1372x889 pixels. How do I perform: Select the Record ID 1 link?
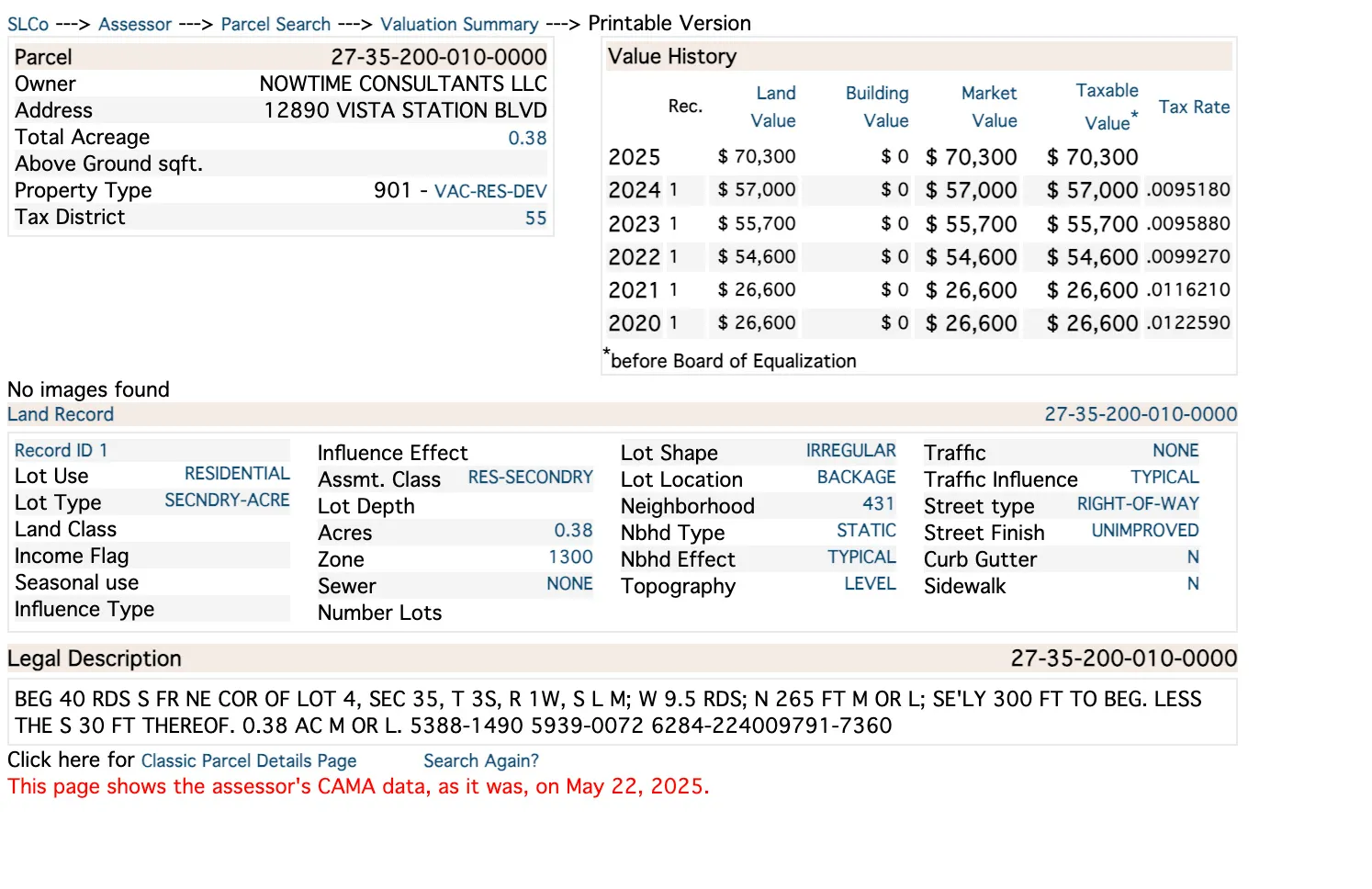(x=61, y=450)
